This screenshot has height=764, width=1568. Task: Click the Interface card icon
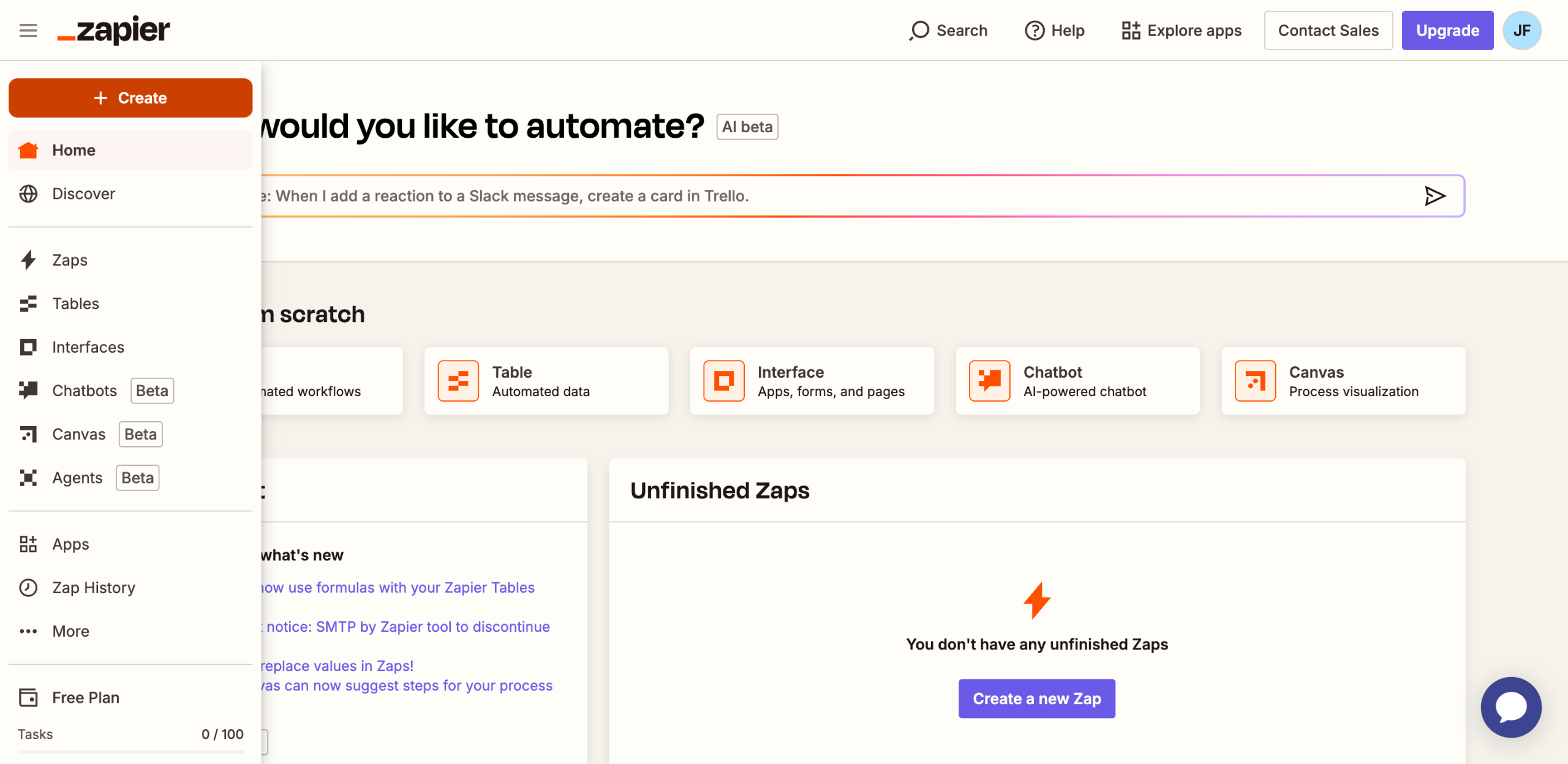723,381
